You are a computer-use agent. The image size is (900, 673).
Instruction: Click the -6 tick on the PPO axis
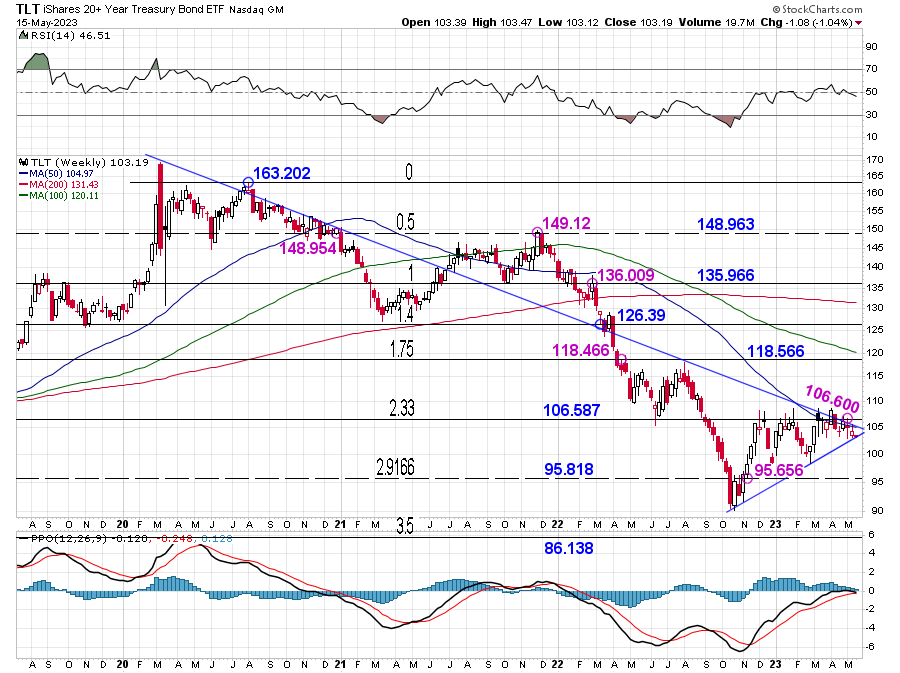pyautogui.click(x=870, y=647)
